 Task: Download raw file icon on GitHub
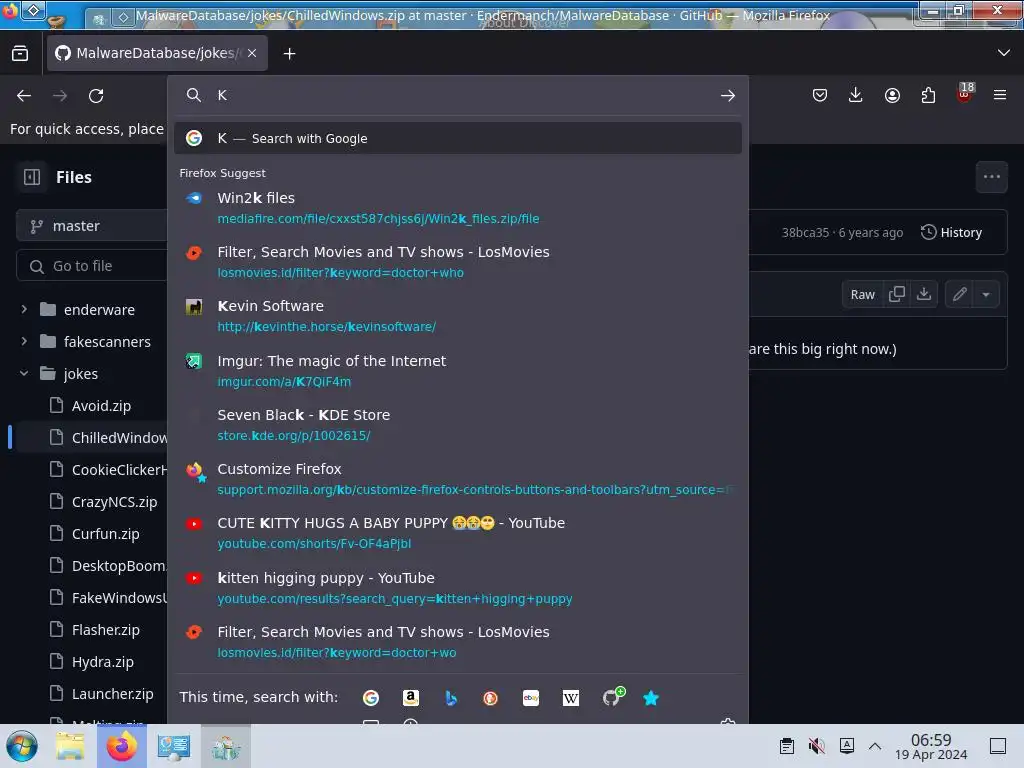pyautogui.click(x=923, y=294)
